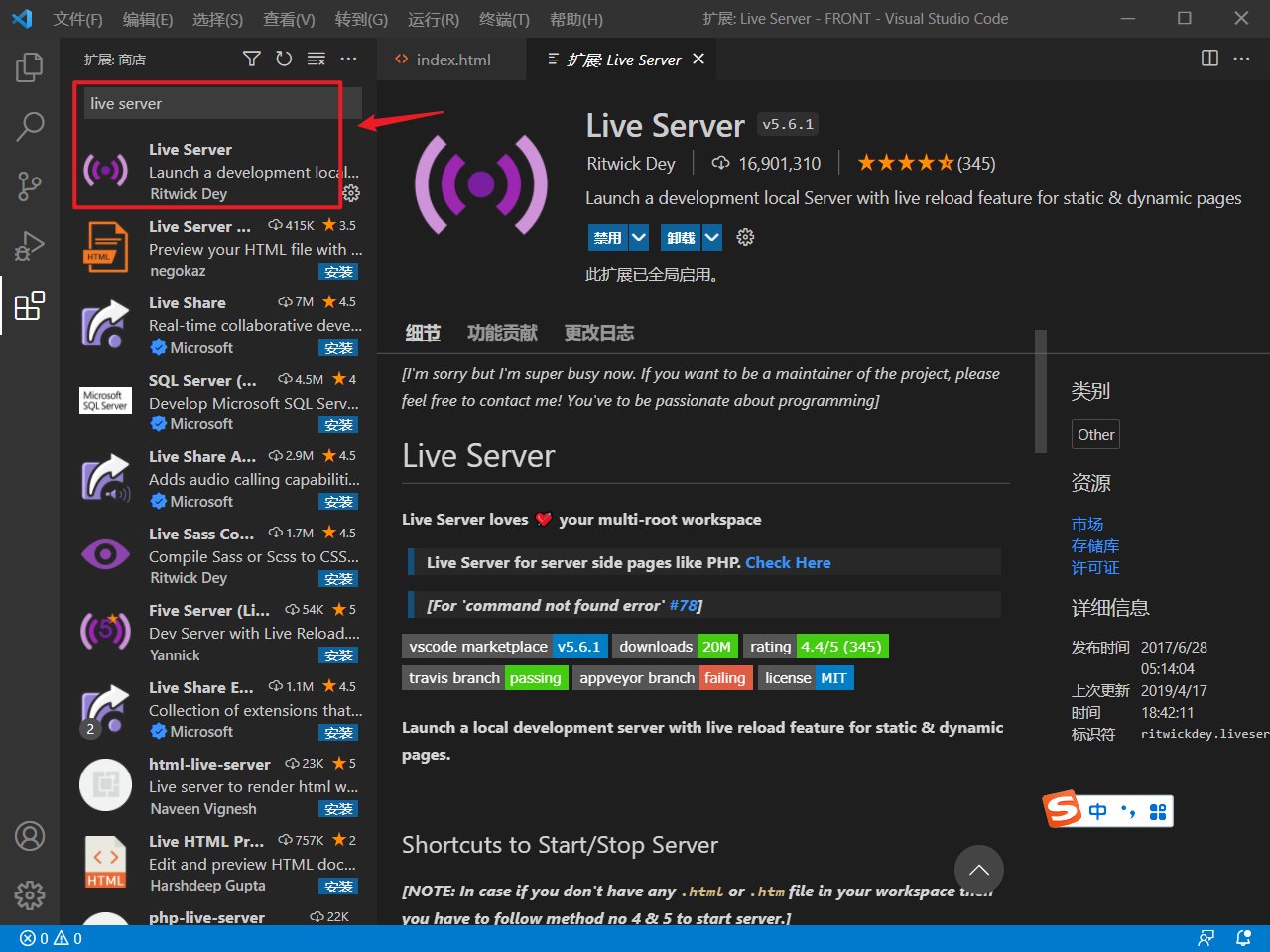Click the extension page vertical scrollbar
The image size is (1270, 952).
pos(1041,391)
